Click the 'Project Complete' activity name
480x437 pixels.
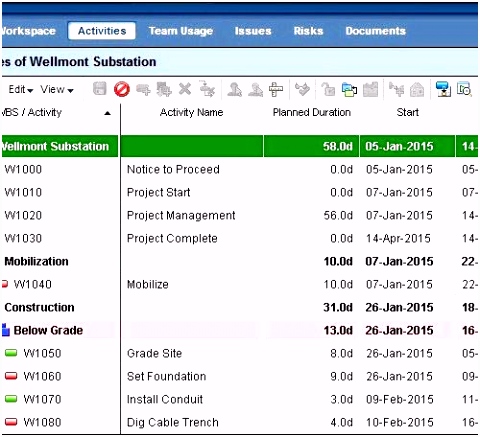[x=172, y=238]
